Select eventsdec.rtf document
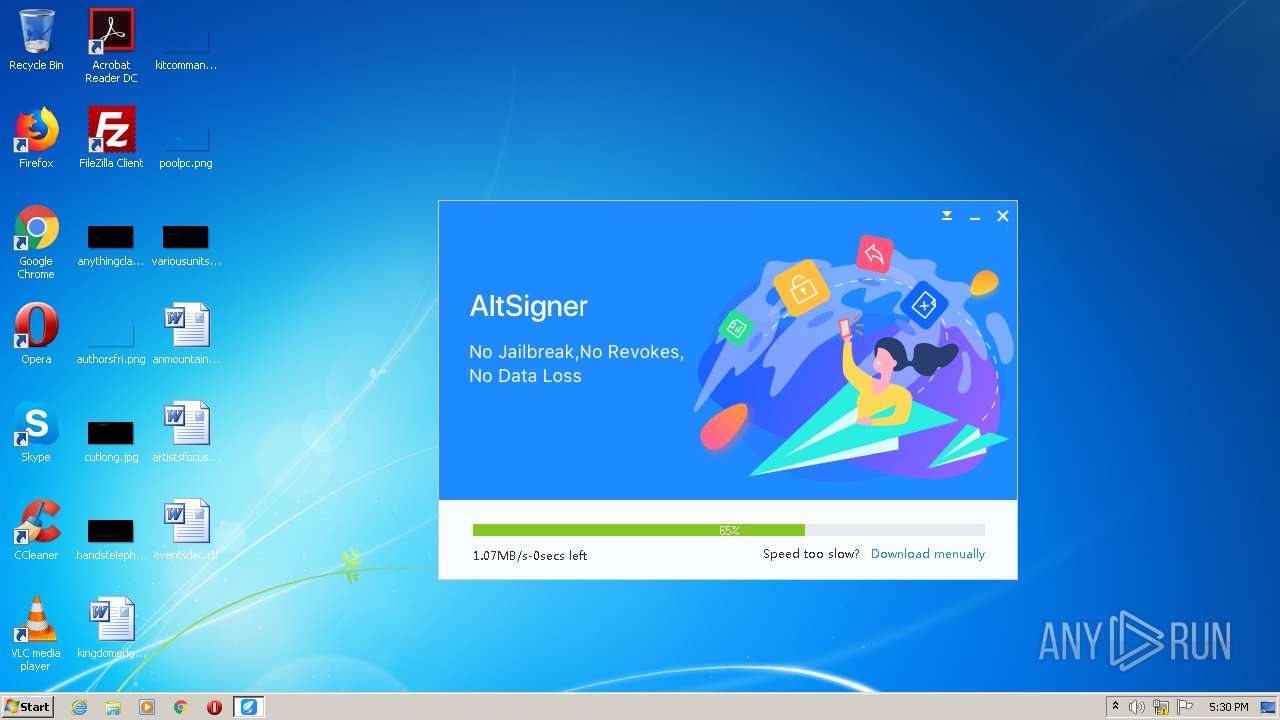 [x=186, y=530]
